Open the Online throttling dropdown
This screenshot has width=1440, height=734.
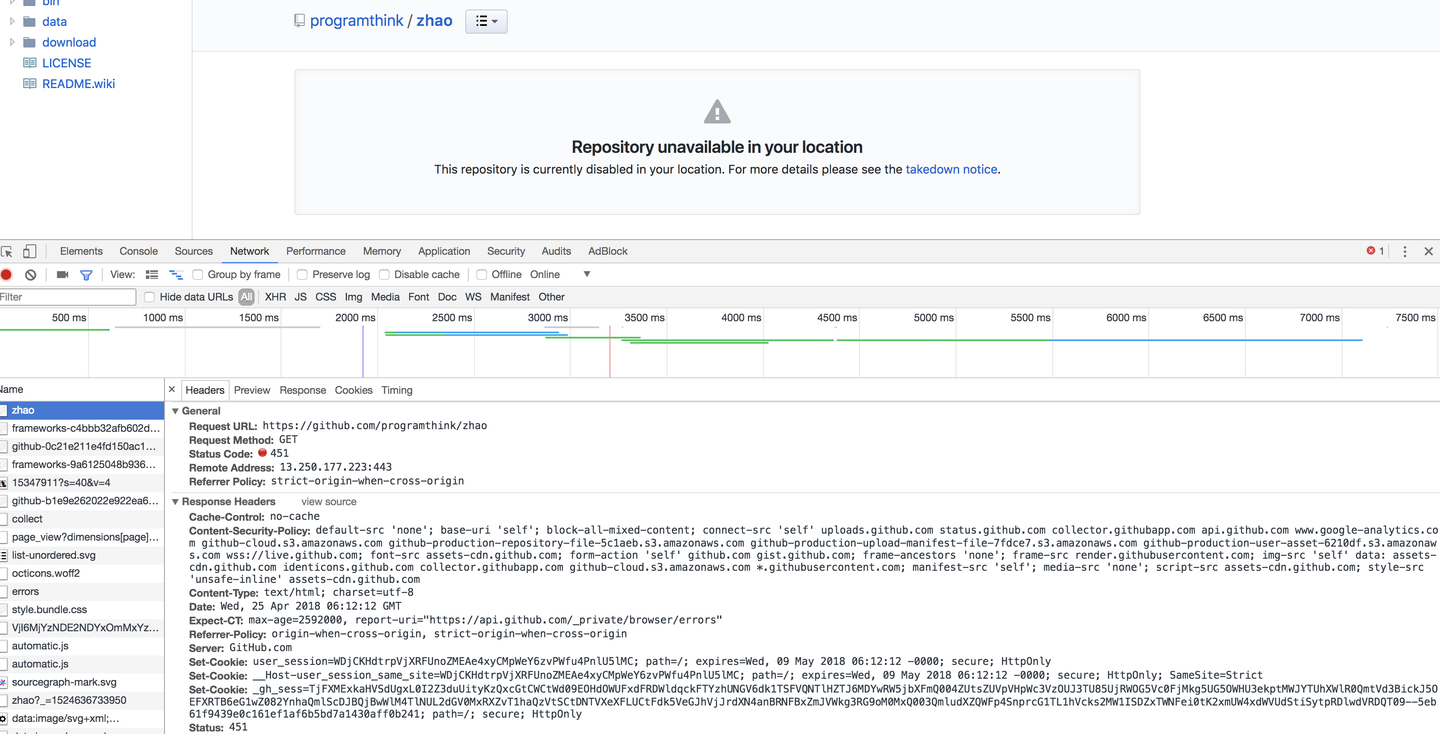click(x=560, y=275)
